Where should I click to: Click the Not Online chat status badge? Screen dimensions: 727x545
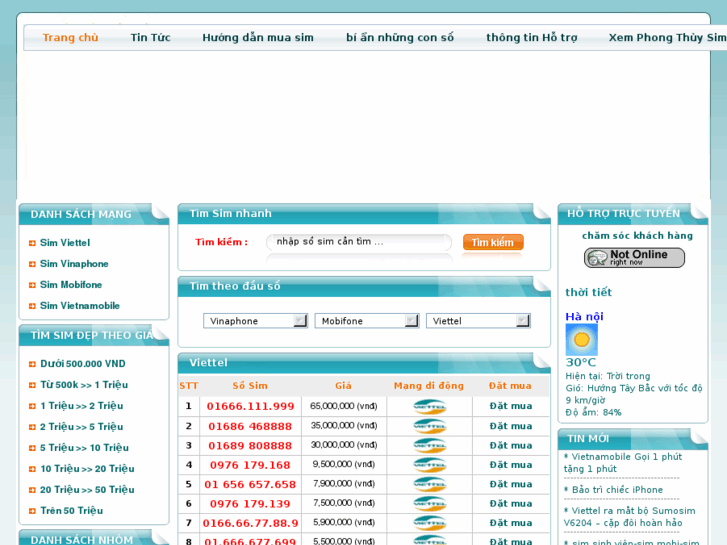[x=634, y=257]
